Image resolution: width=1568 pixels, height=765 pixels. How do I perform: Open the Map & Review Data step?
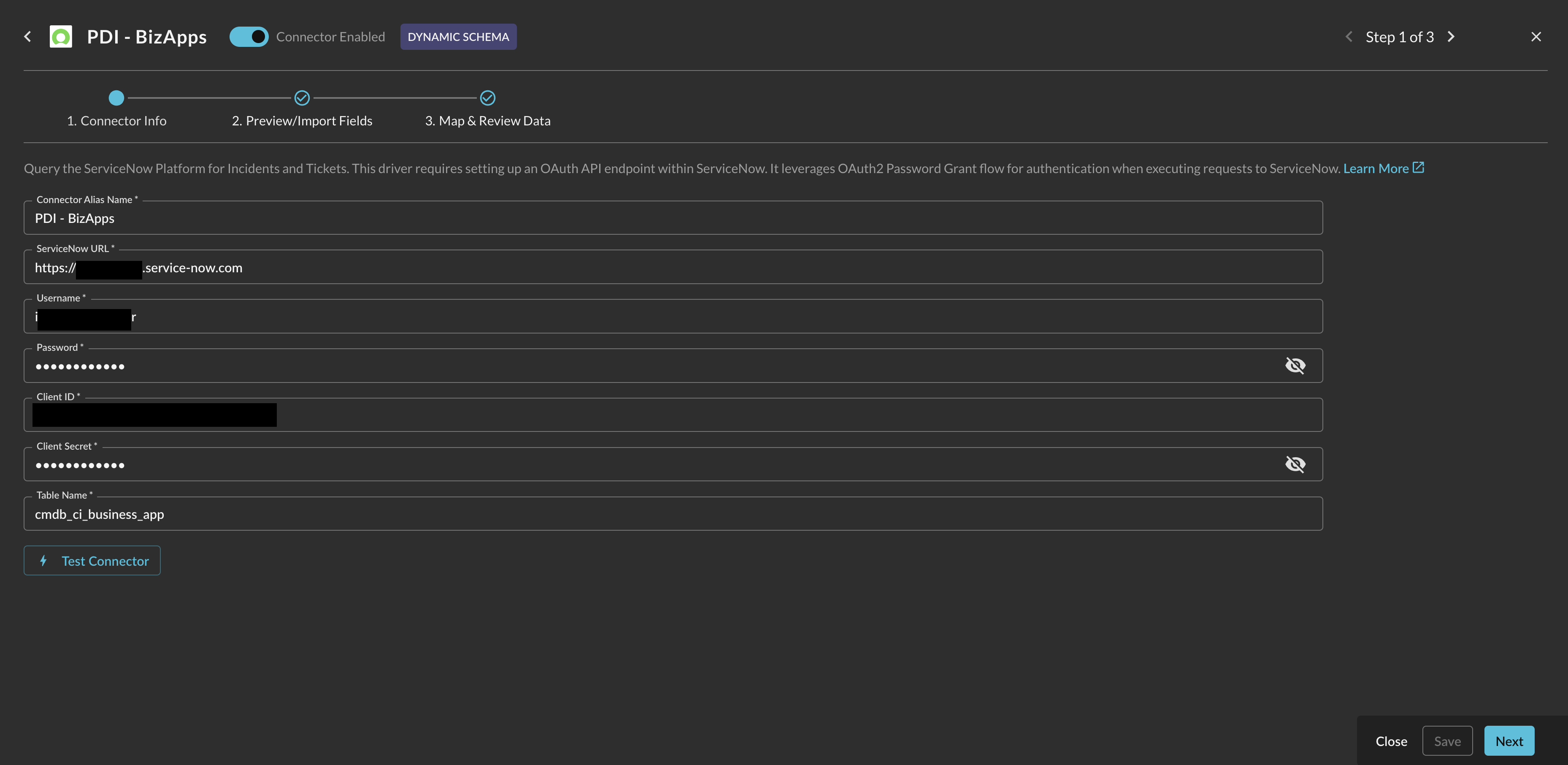(x=487, y=121)
